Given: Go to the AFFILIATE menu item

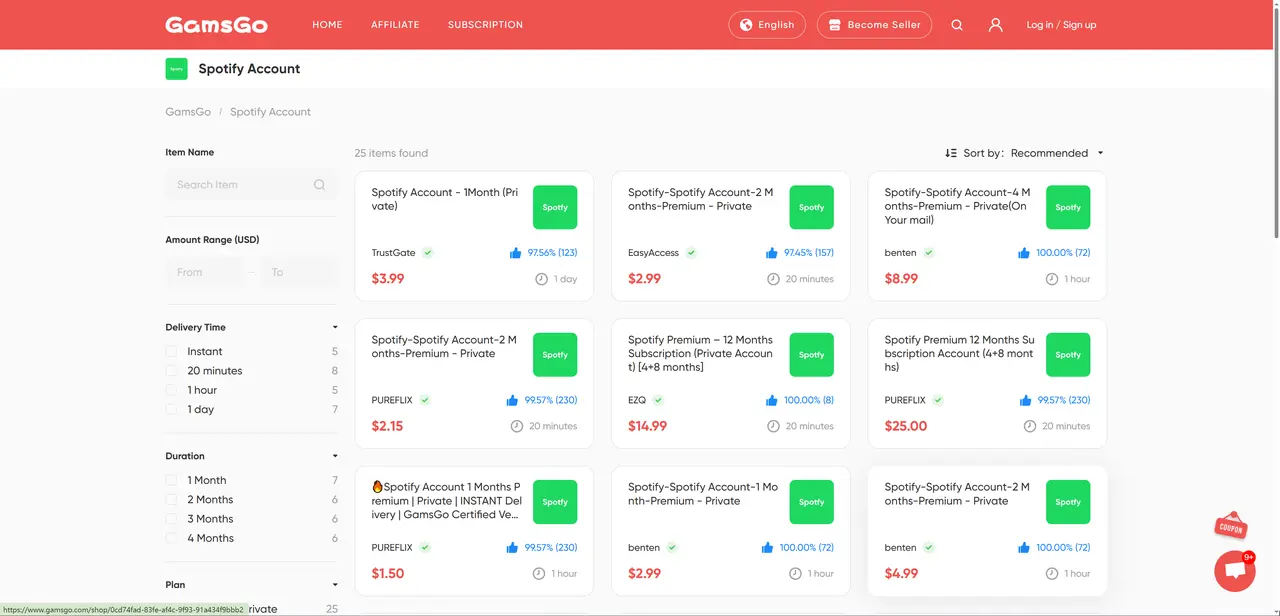Looking at the screenshot, I should [395, 25].
